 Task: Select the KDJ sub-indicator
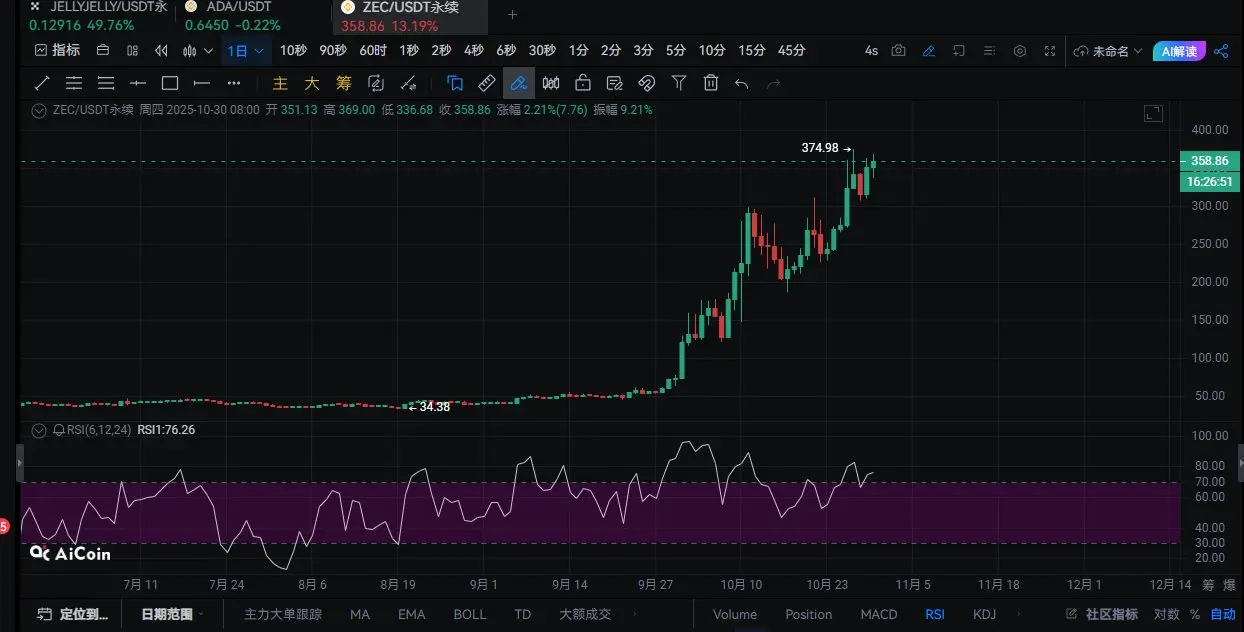tap(985, 614)
